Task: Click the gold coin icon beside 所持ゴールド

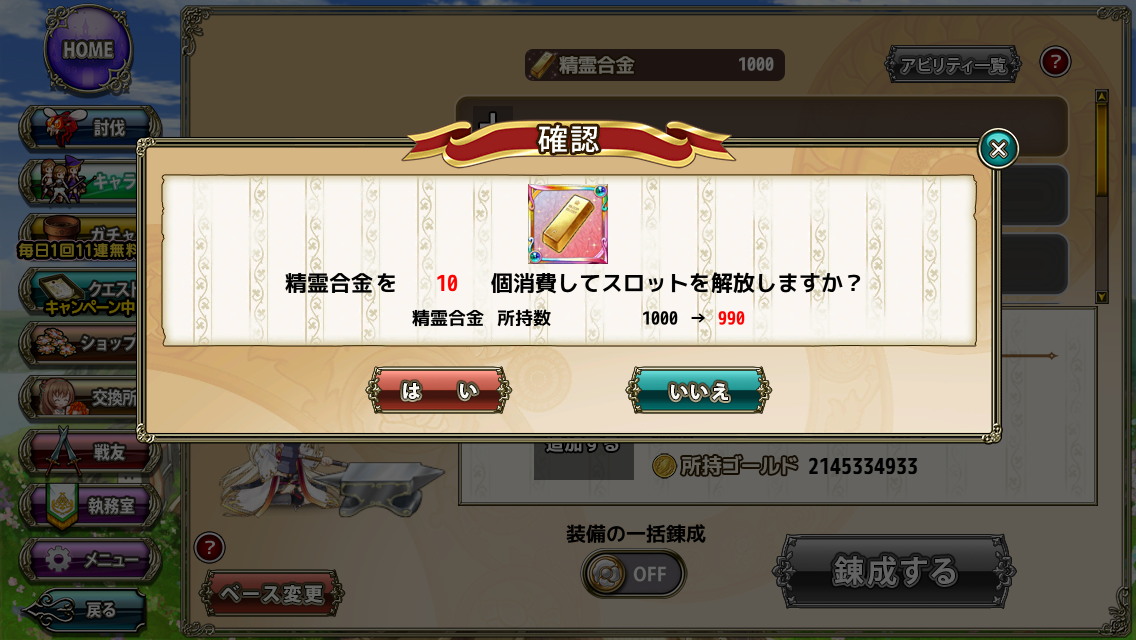Action: 664,466
